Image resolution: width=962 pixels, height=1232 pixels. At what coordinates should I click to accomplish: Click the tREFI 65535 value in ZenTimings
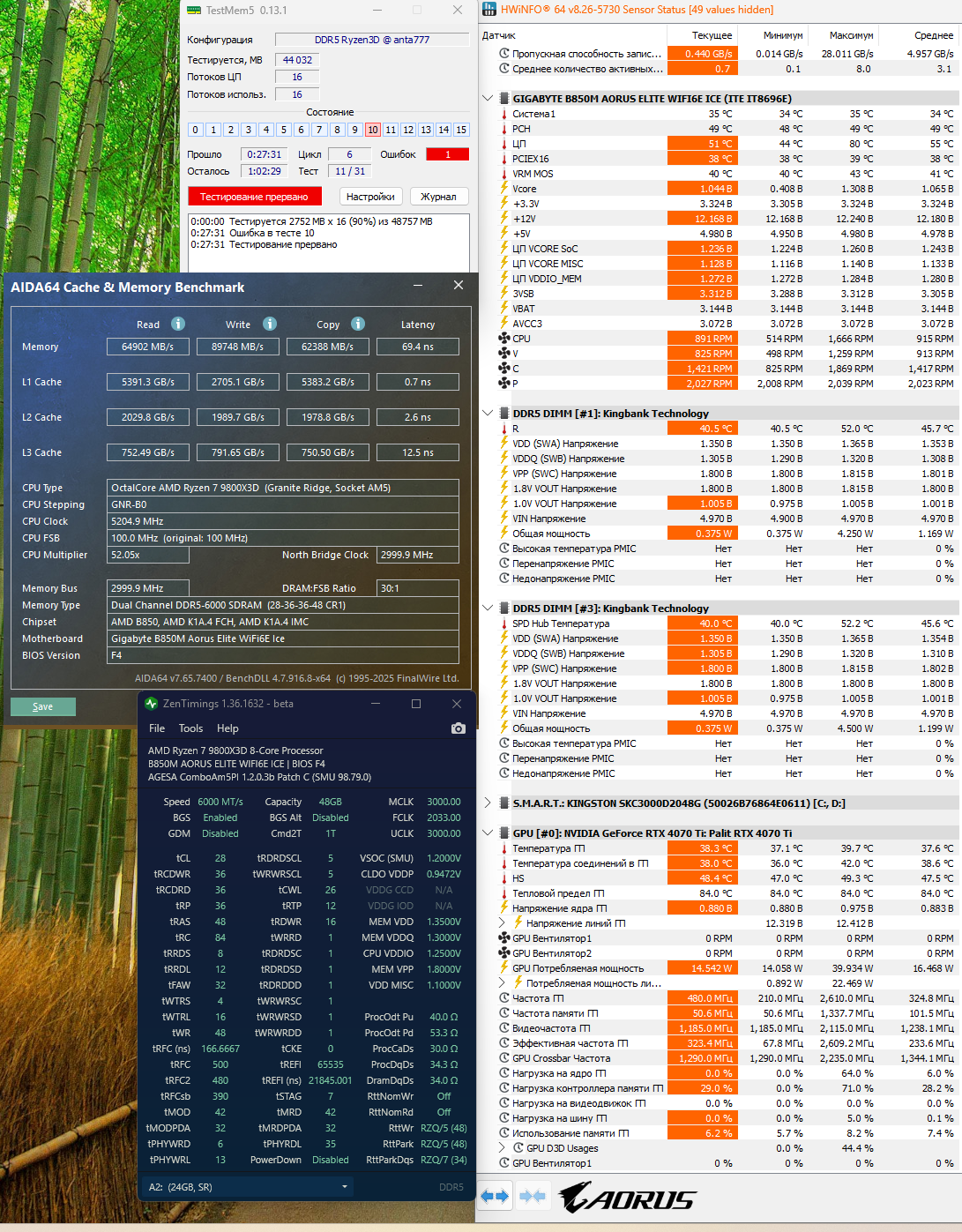pyautogui.click(x=331, y=1064)
